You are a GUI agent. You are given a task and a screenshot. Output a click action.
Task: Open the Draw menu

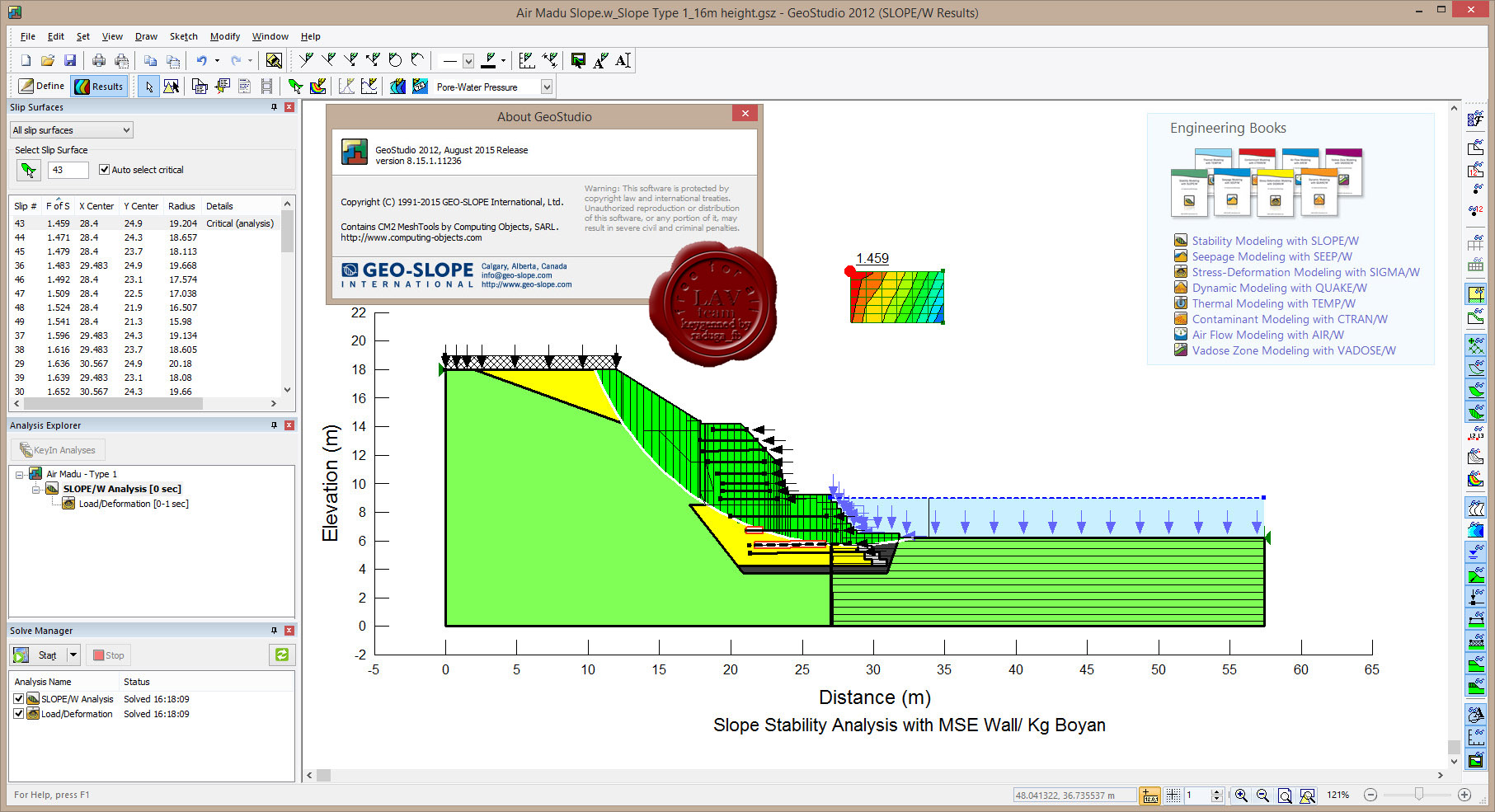(x=146, y=36)
